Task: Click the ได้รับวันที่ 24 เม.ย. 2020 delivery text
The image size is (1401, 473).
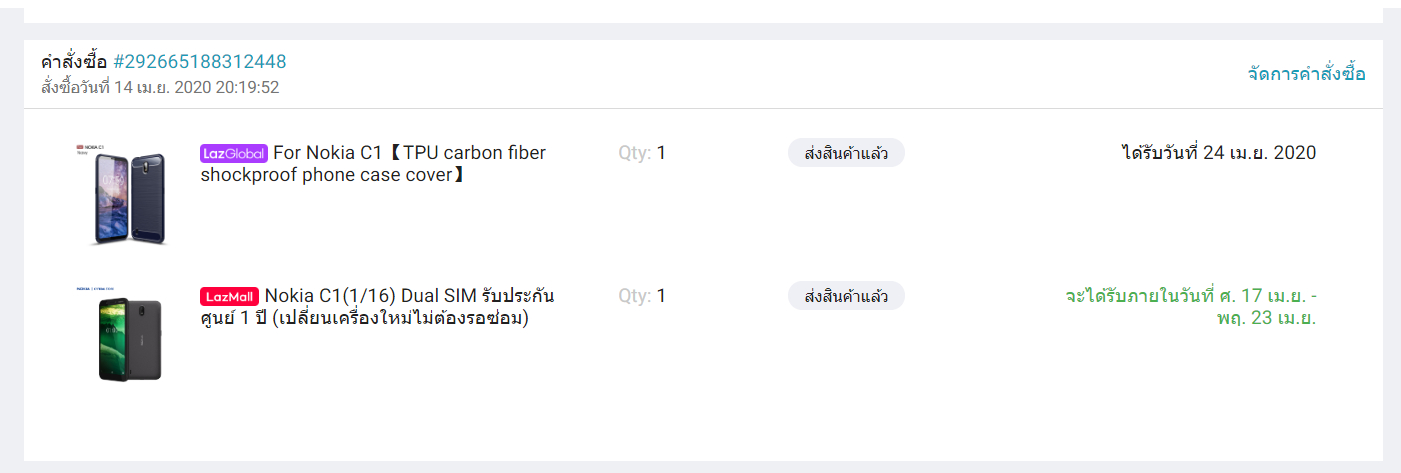Action: [1219, 153]
